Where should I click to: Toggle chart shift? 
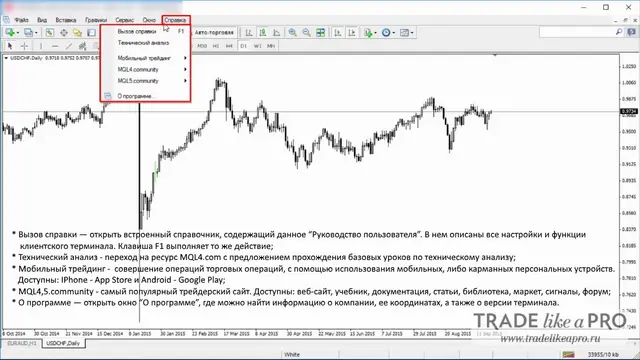351,33
